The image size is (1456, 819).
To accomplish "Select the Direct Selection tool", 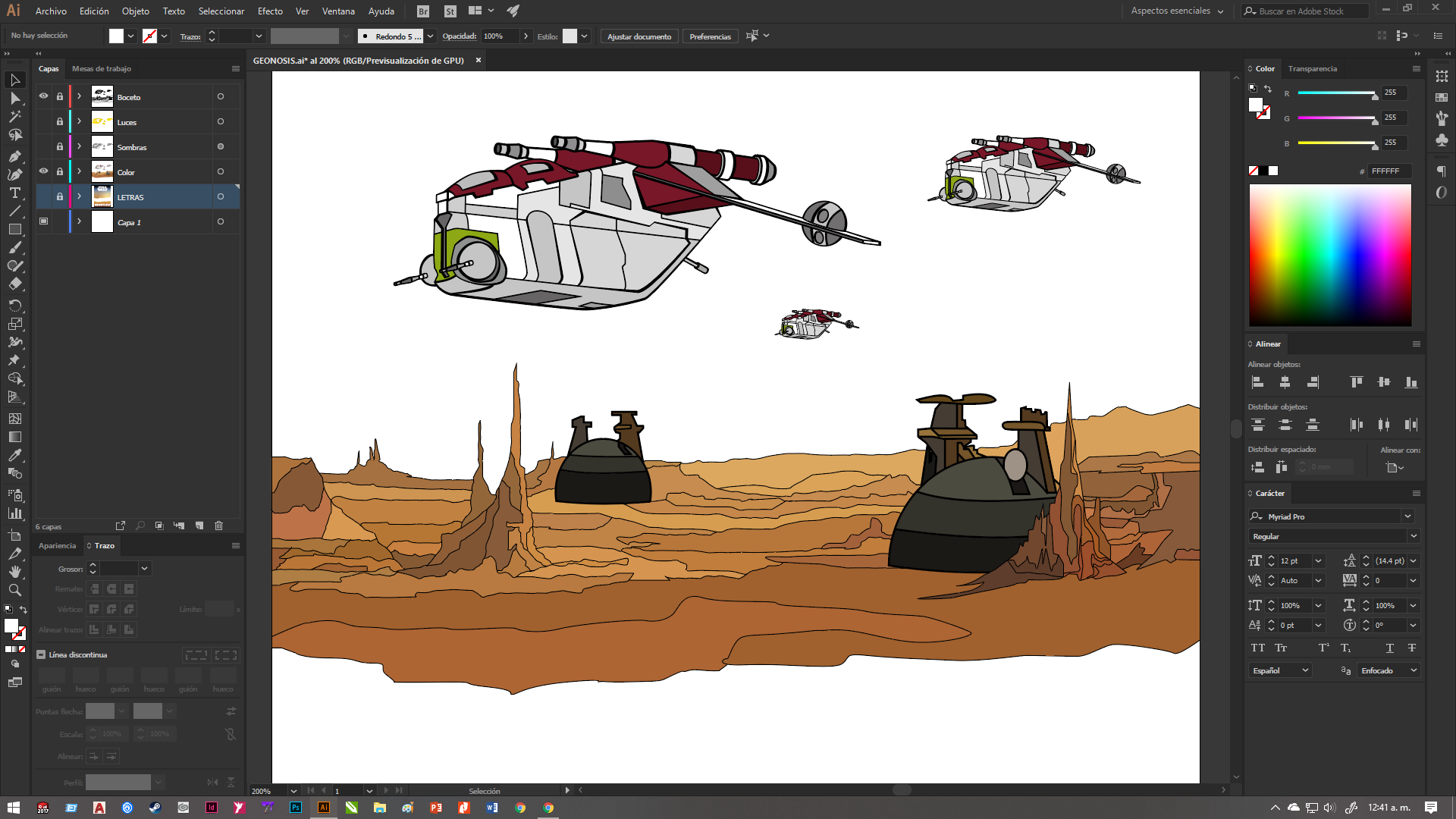I will point(14,99).
